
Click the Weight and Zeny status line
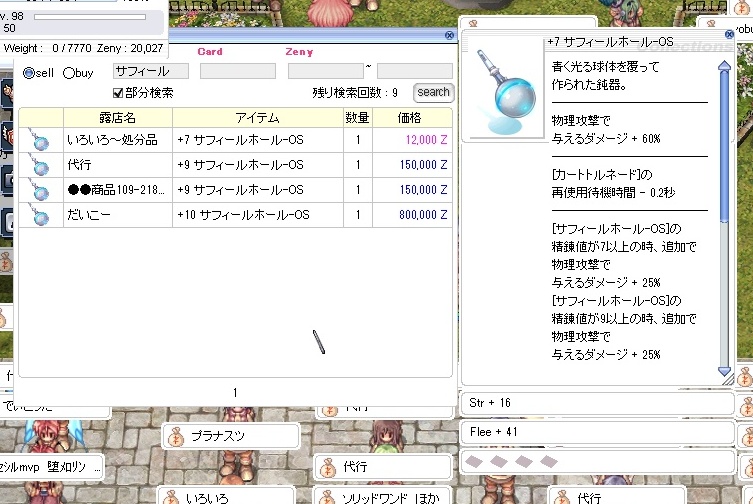[x=83, y=48]
